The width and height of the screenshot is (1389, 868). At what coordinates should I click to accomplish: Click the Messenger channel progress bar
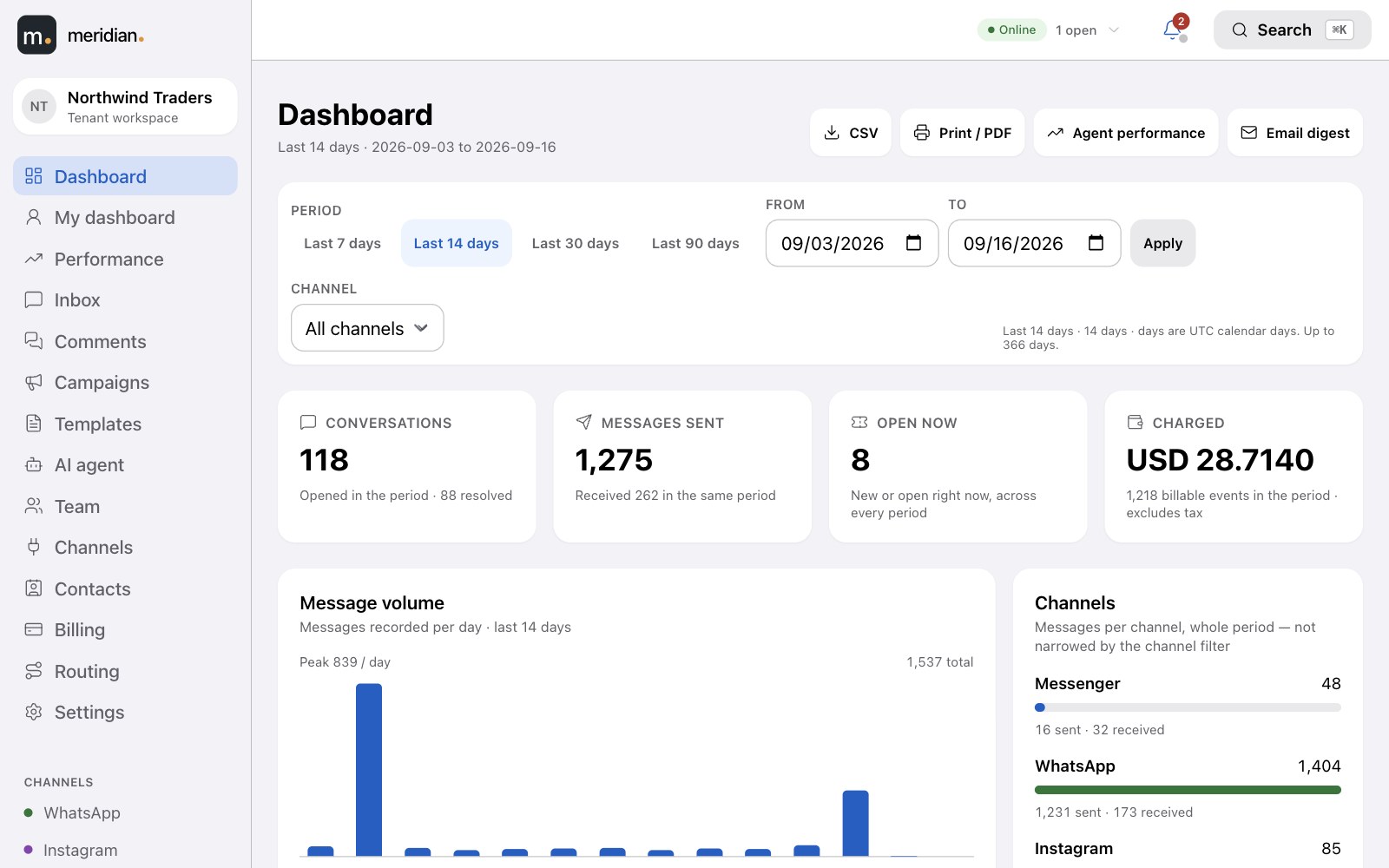click(1188, 707)
